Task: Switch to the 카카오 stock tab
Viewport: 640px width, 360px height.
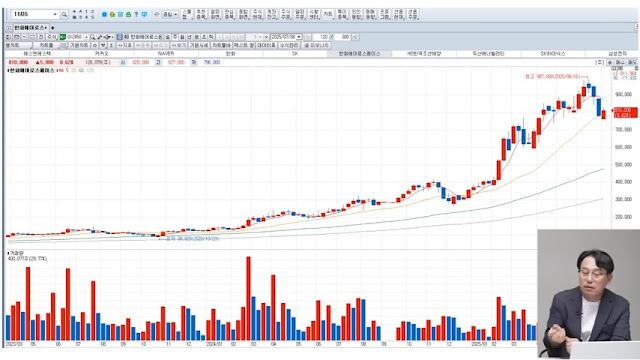Action: pyautogui.click(x=102, y=54)
